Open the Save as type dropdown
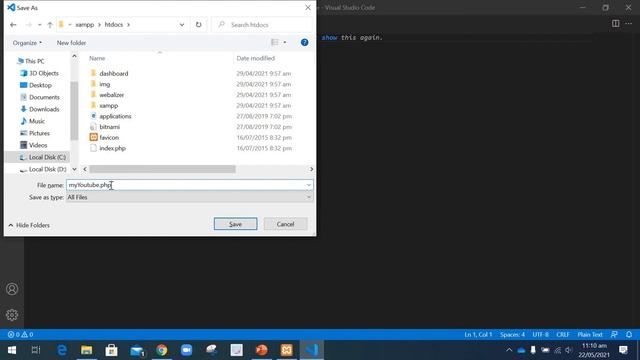This screenshot has height=360, width=640. click(190, 197)
